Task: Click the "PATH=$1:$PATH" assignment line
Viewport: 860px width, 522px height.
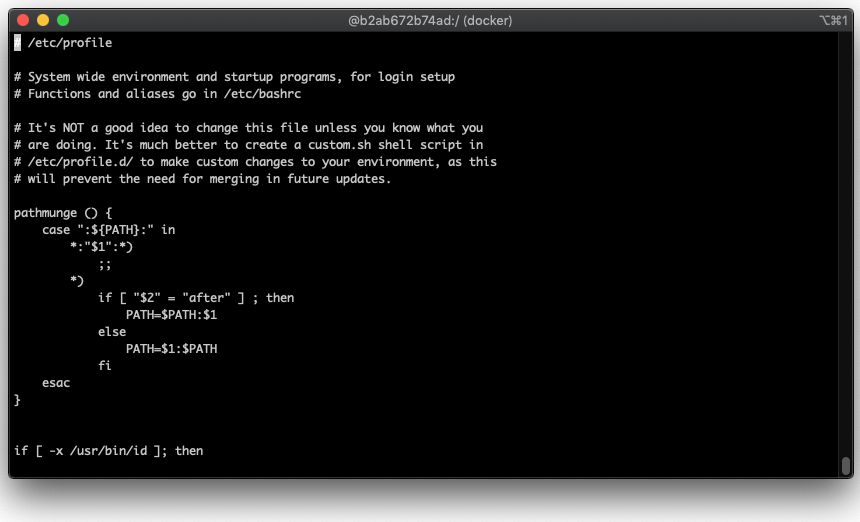Action: coord(171,349)
